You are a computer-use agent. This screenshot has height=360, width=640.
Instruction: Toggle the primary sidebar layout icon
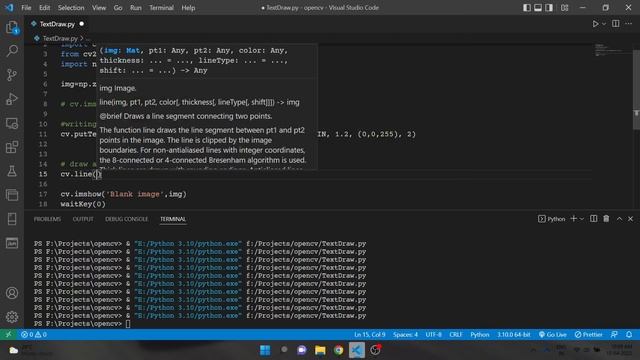point(527,8)
